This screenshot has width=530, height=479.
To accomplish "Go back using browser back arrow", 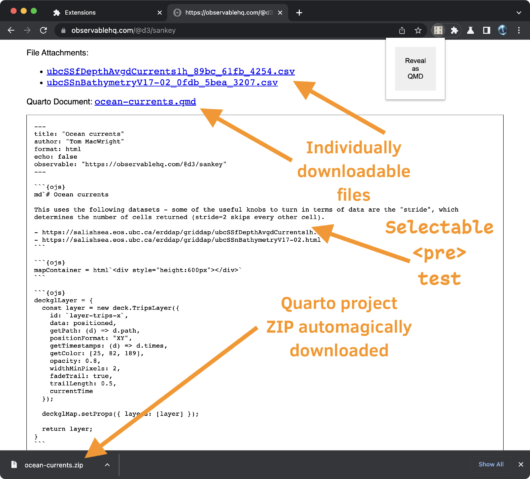I will pos(11,30).
